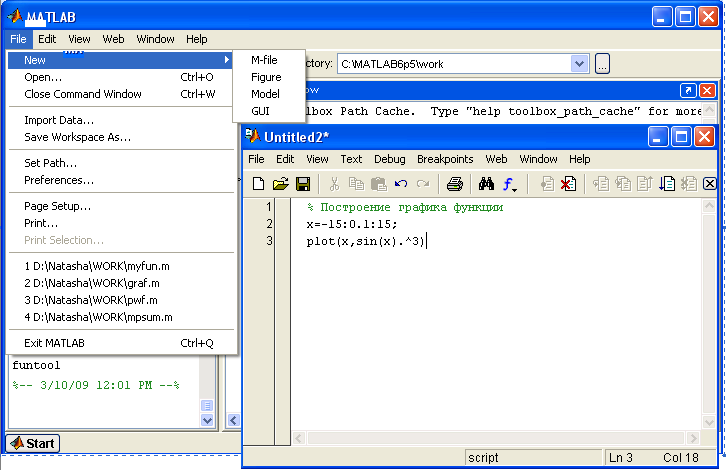The width and height of the screenshot is (728, 470).
Task: Save script with floppy disk icon
Action: click(x=303, y=184)
